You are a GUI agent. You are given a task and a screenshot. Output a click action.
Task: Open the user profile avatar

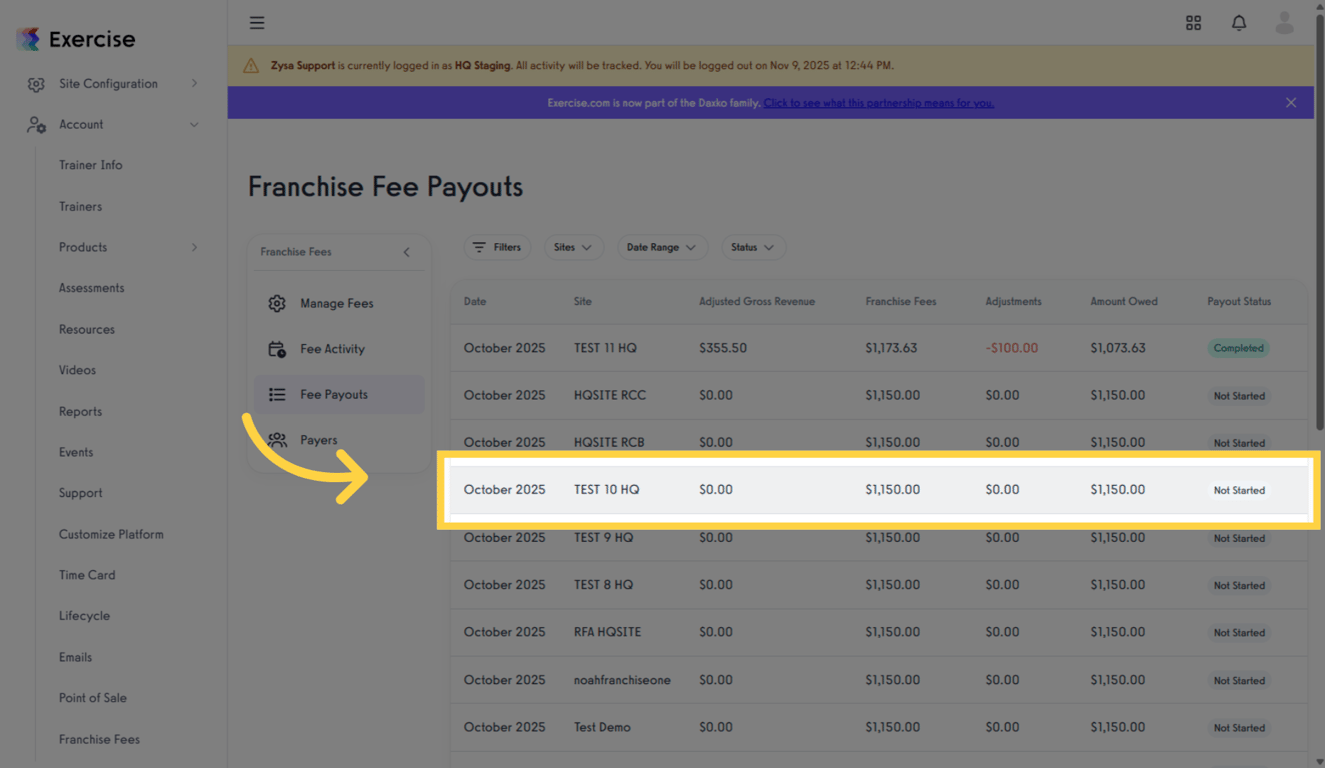[1284, 22]
